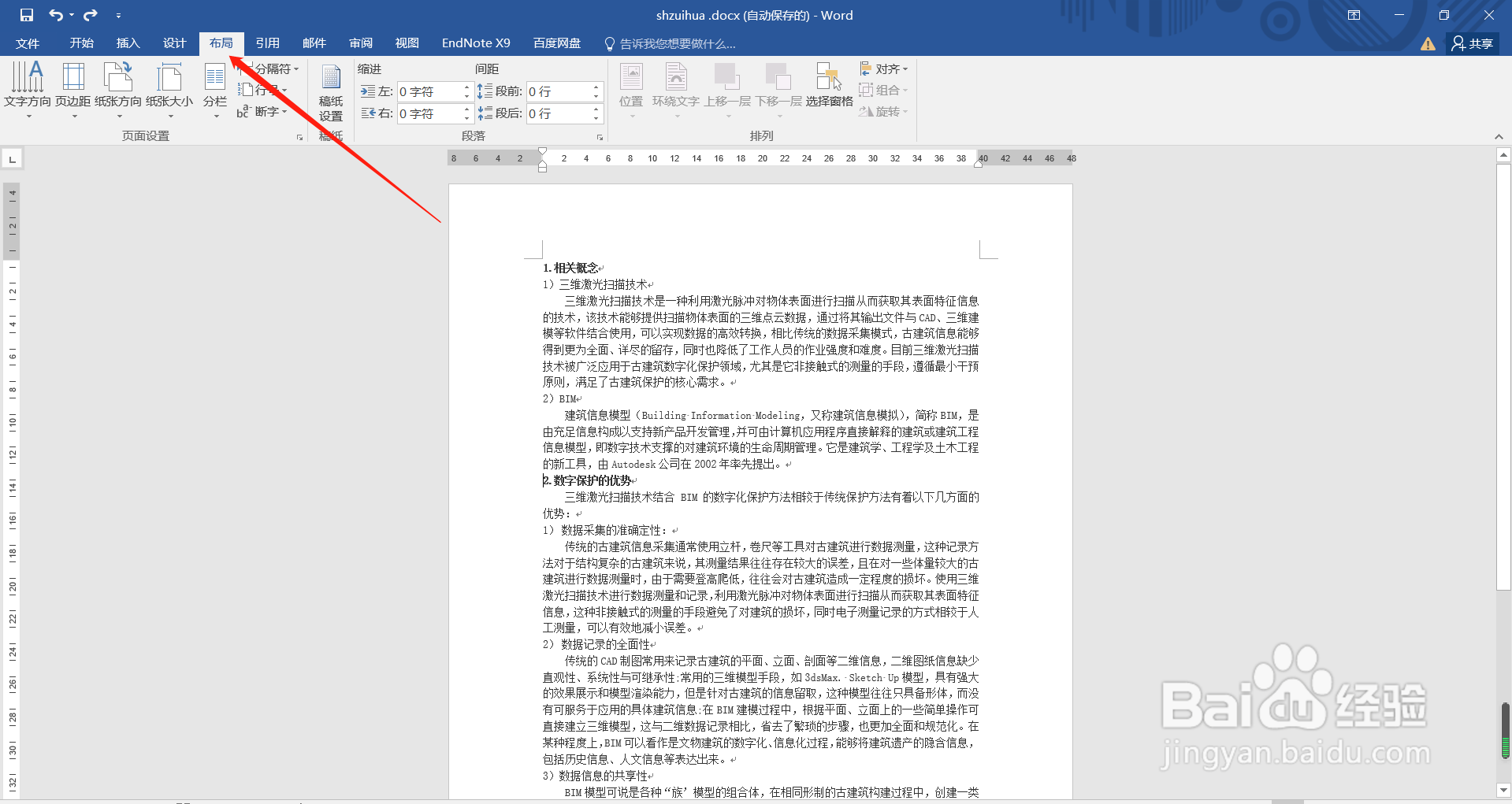Click the left indent 左 input field
The width and height of the screenshot is (1512, 804).
coord(429,92)
